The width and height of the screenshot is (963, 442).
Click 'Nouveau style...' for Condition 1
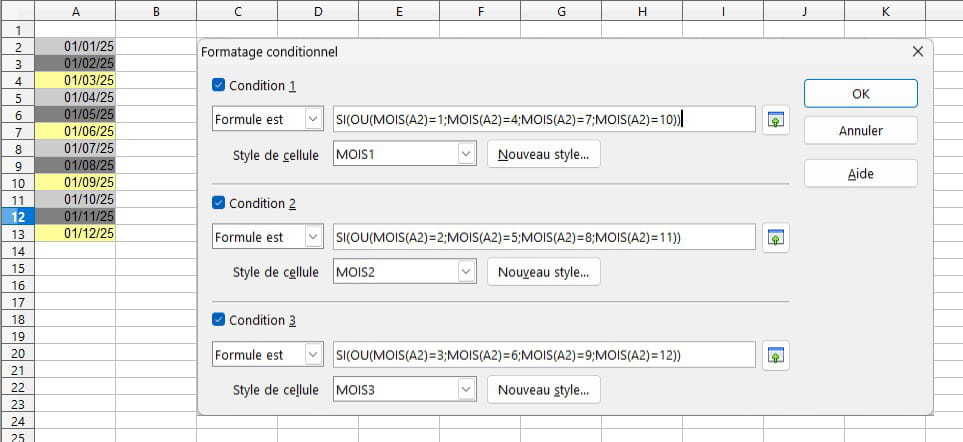click(x=544, y=154)
